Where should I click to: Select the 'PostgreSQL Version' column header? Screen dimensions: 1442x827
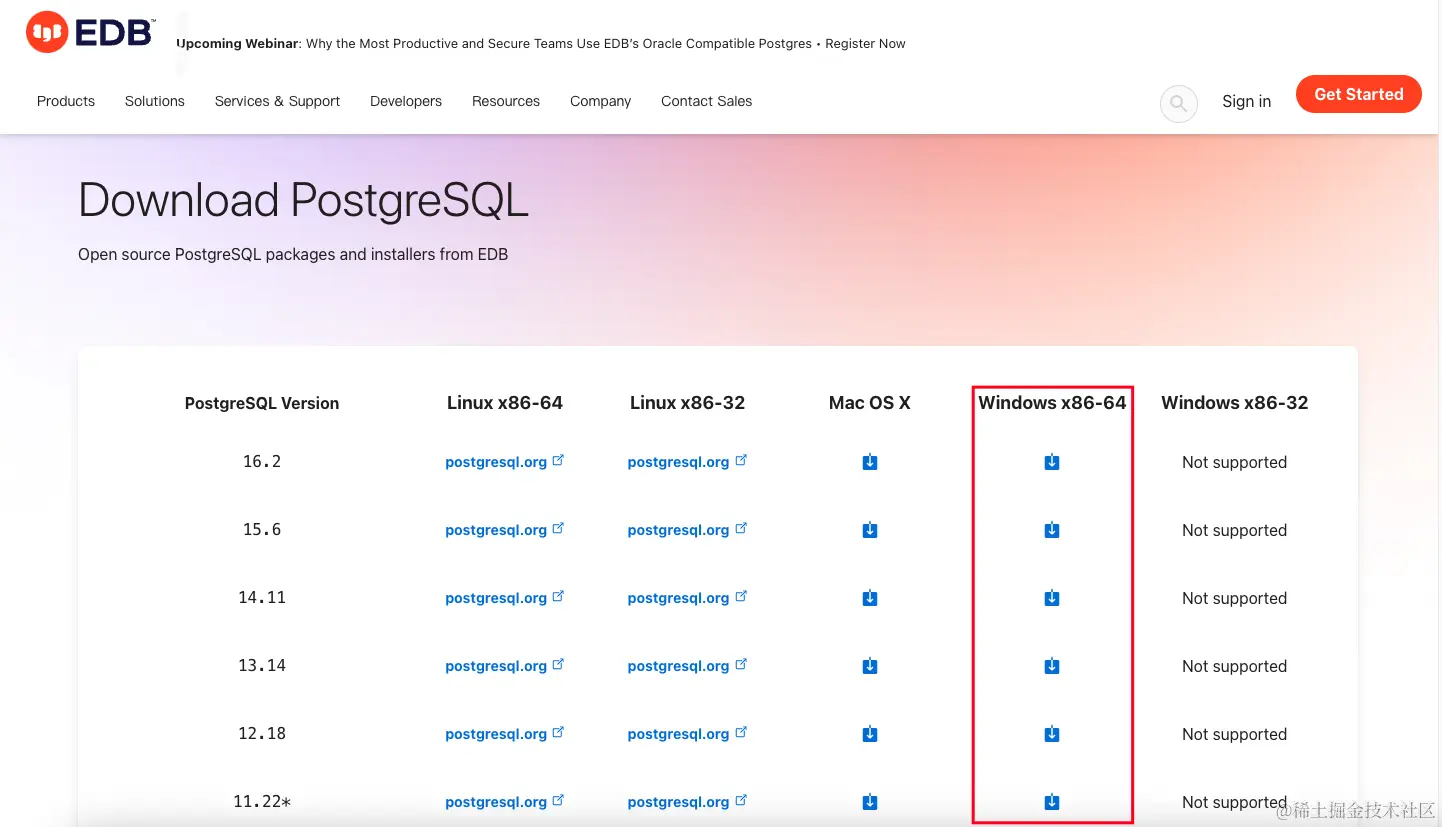click(x=262, y=404)
